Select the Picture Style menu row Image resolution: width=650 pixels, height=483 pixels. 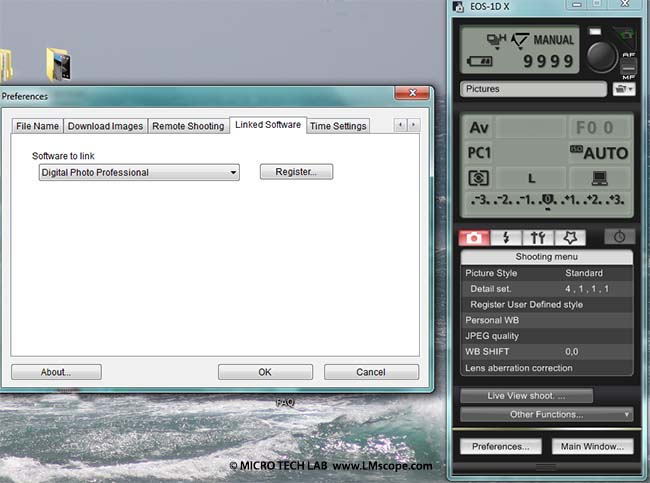tap(546, 273)
